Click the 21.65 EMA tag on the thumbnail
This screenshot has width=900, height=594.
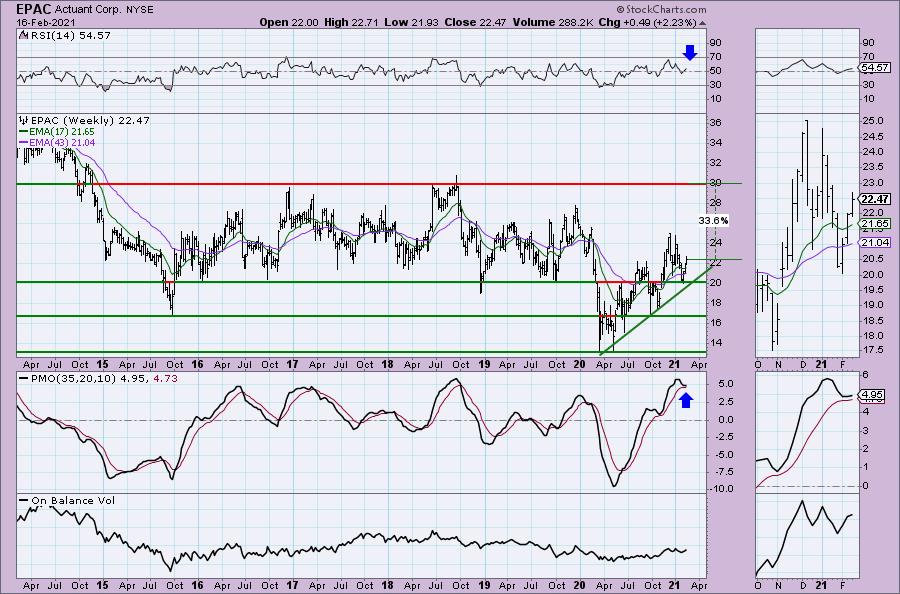pos(875,223)
